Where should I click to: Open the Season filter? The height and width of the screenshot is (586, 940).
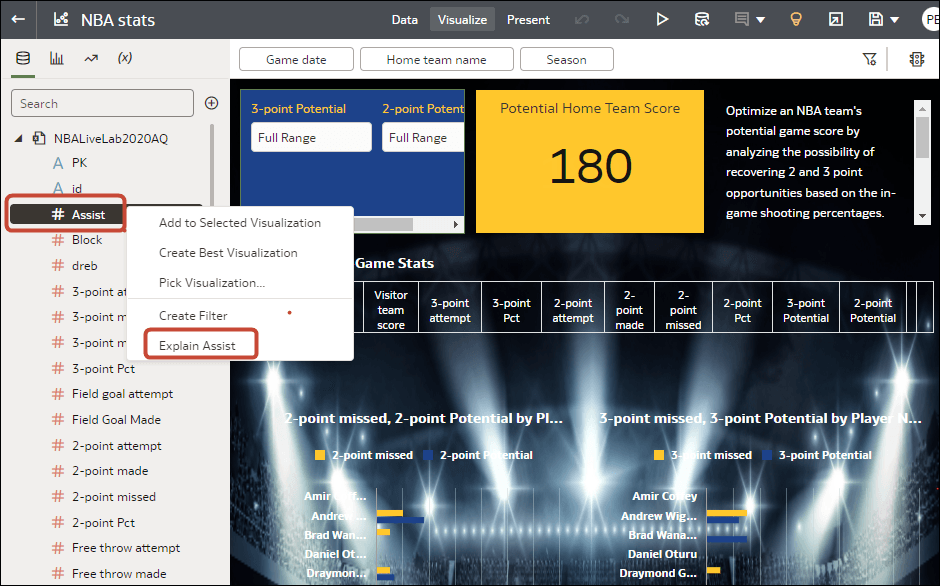[x=567, y=59]
